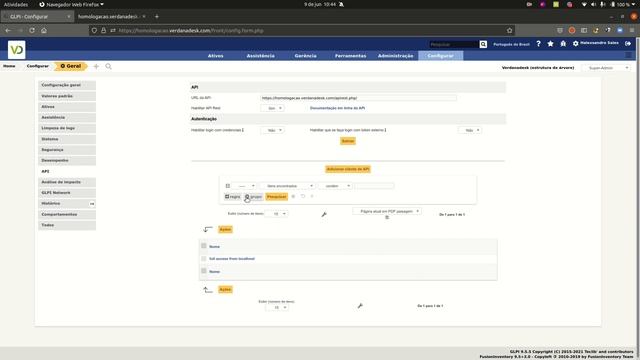Click the VD Verdanadesk logo
The height and width of the screenshot is (360, 640).
coord(16,50)
